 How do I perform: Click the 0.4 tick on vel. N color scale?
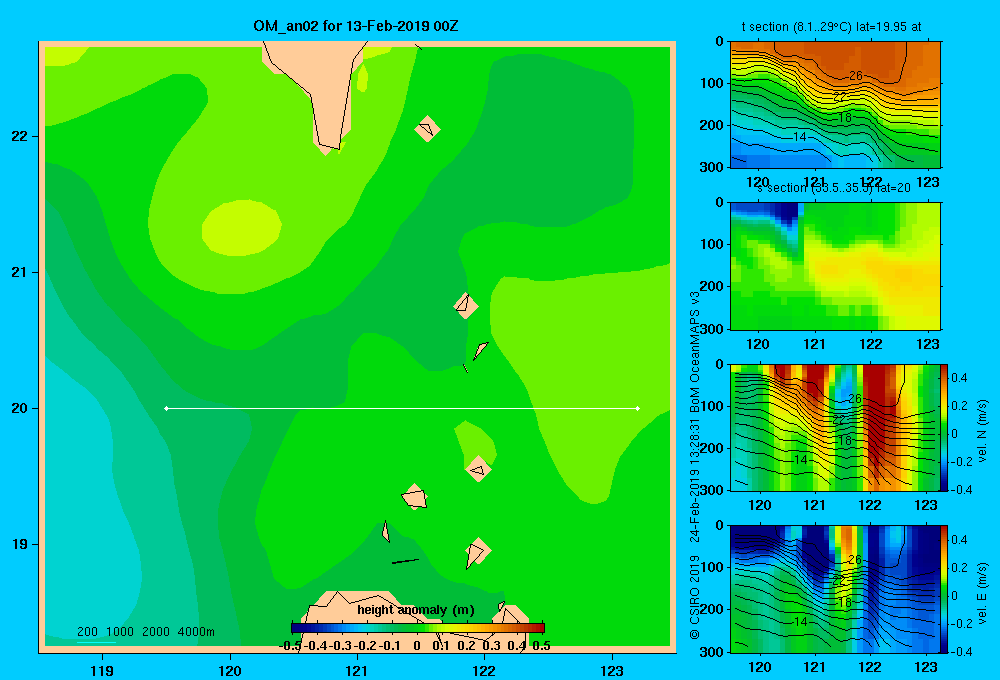point(959,378)
